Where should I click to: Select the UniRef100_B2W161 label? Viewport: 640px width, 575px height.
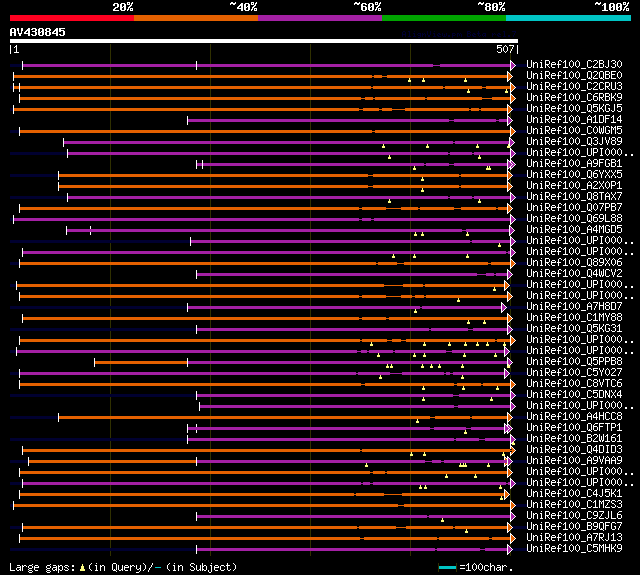pos(574,439)
